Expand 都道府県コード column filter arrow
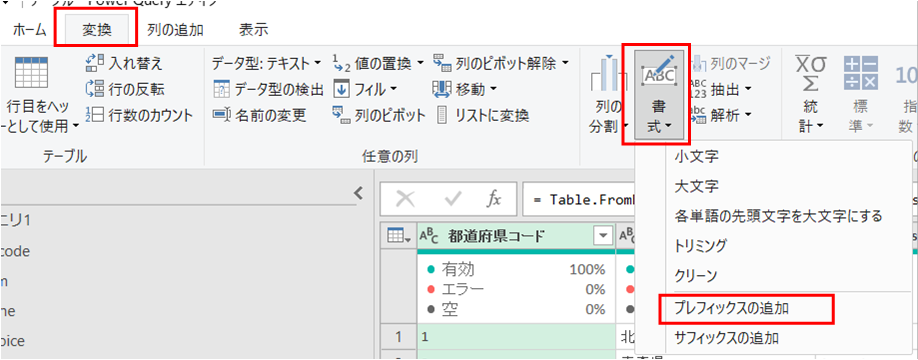 pos(601,235)
